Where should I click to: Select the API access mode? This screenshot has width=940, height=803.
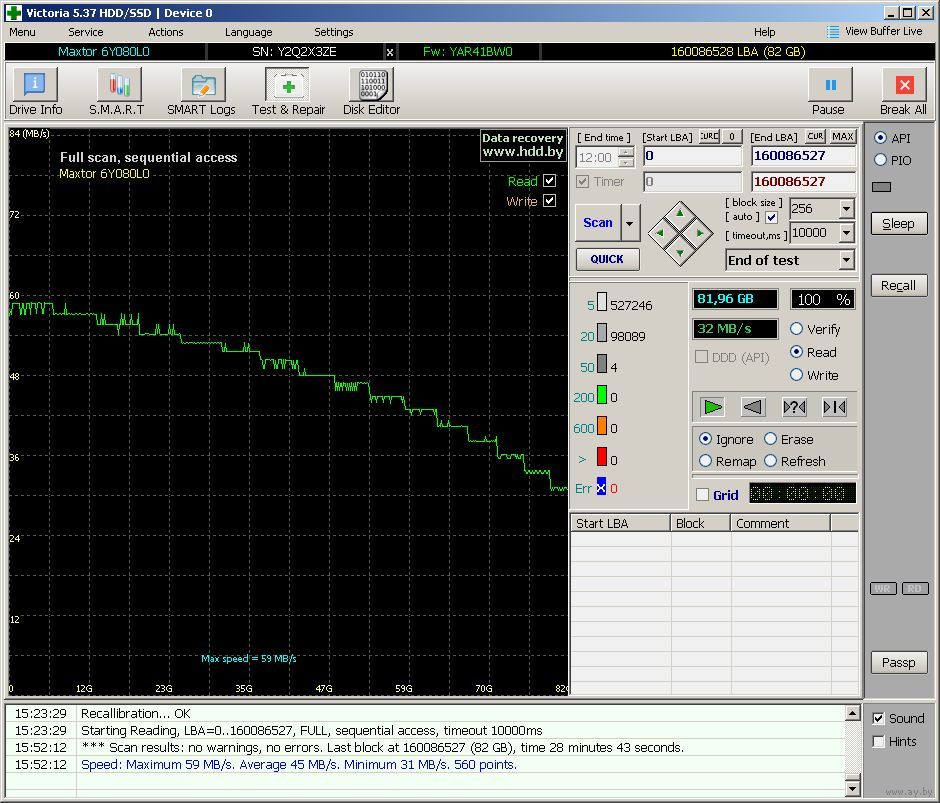point(880,138)
